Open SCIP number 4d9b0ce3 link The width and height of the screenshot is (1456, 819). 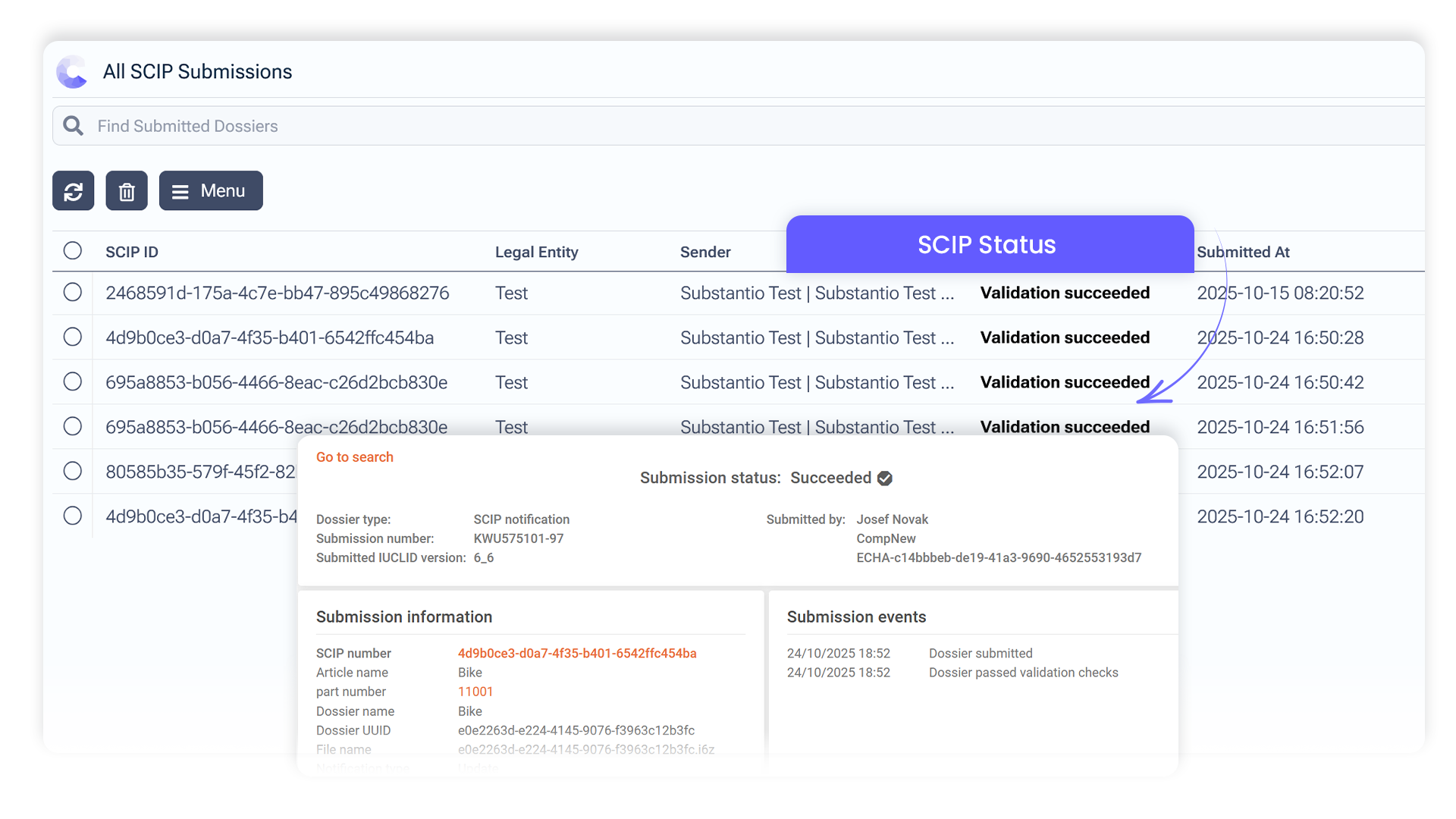(577, 654)
